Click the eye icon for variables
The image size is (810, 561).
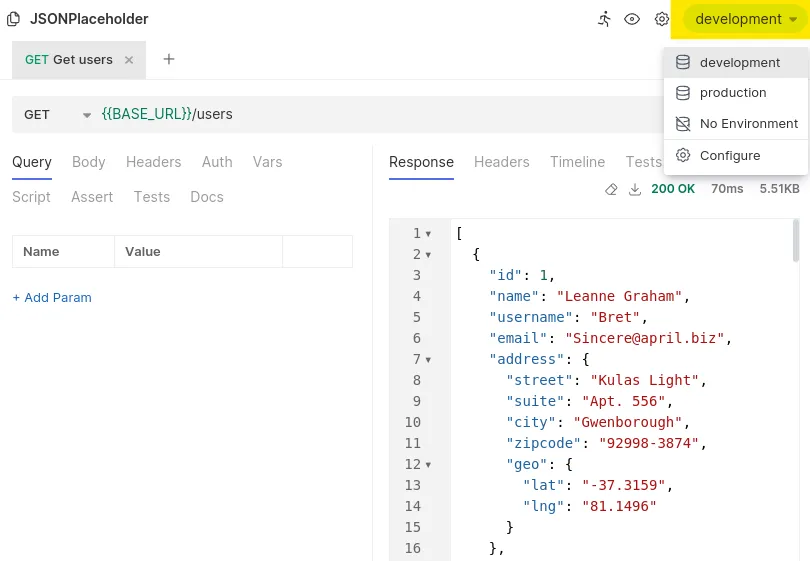[x=632, y=19]
